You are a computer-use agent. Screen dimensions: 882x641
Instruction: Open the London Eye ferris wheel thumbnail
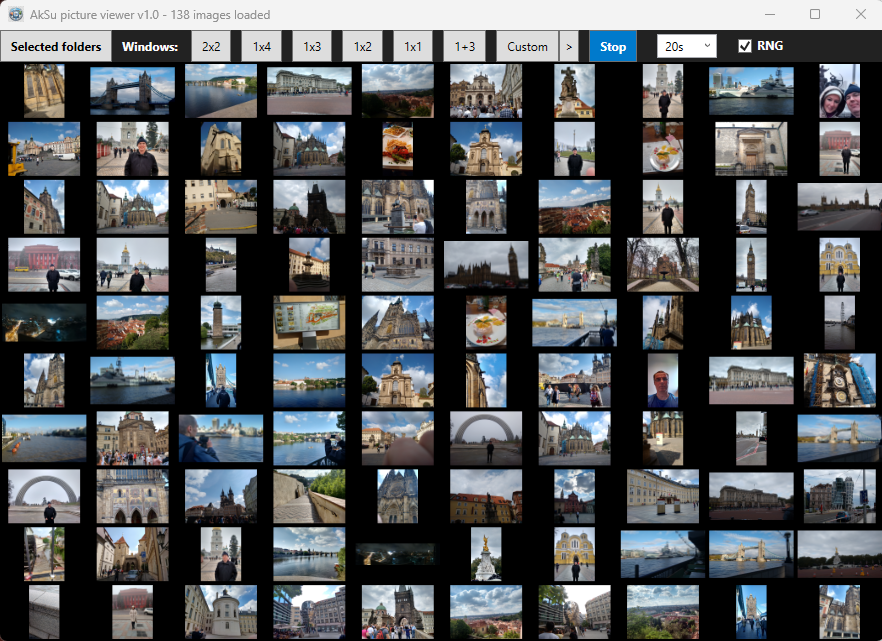[839, 322]
